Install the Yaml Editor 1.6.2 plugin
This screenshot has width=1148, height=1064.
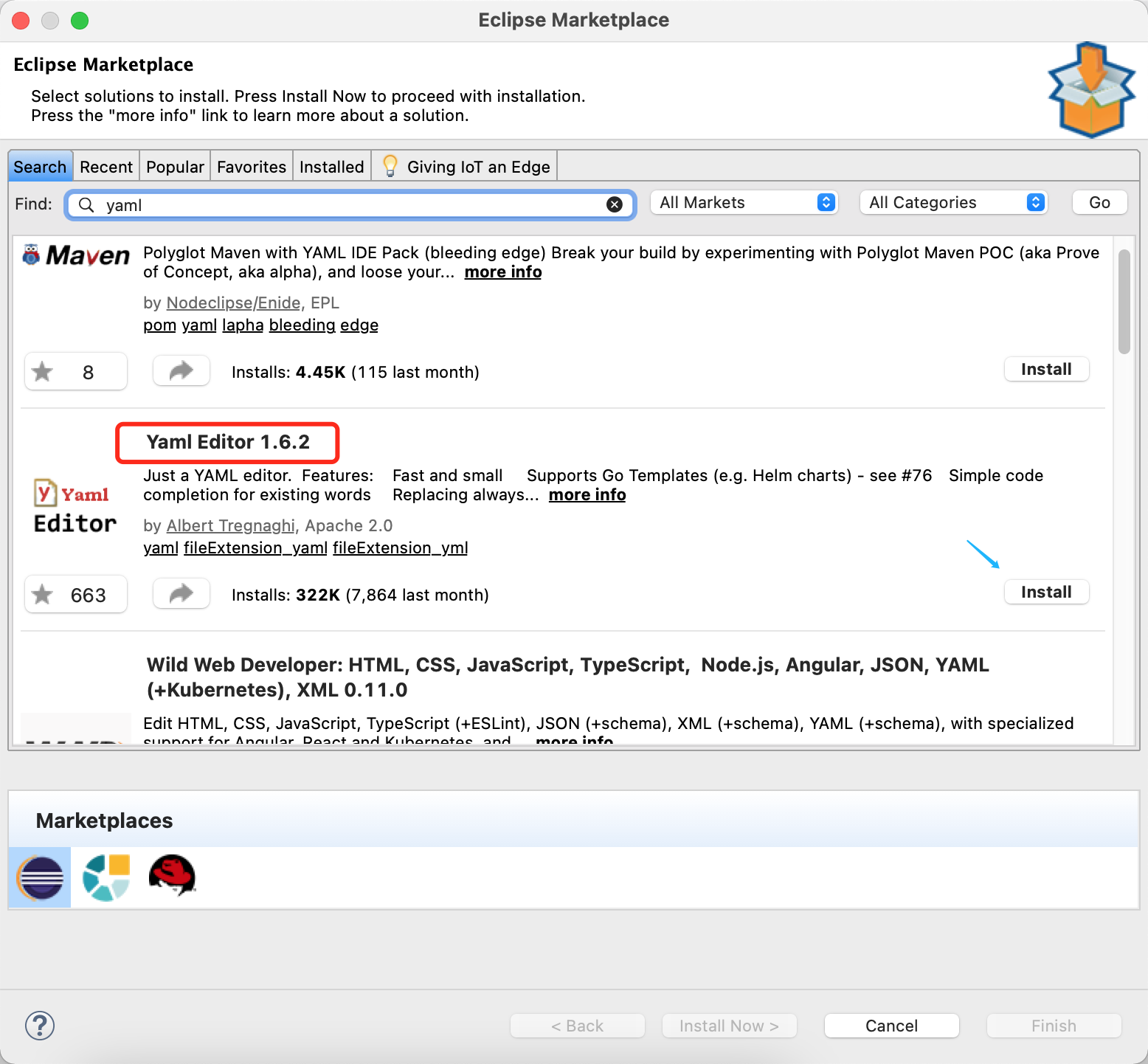point(1046,592)
